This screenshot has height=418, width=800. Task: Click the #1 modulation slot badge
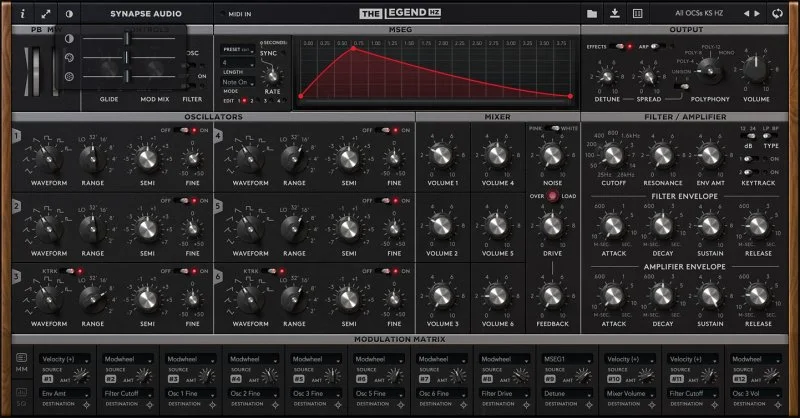(47, 379)
